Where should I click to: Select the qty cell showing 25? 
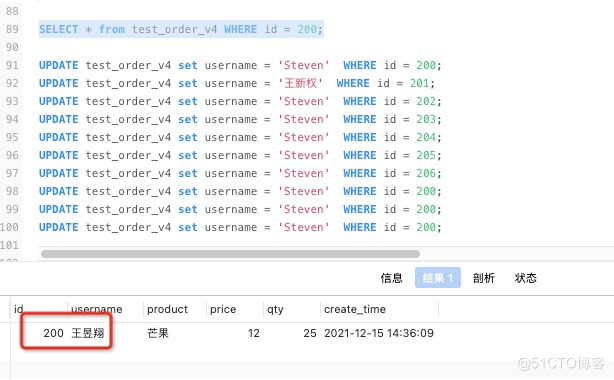coord(310,333)
